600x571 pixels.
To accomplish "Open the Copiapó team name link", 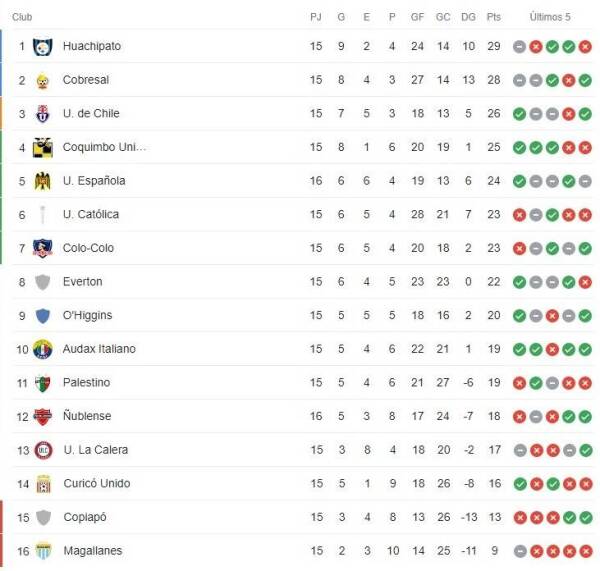I will point(84,518).
